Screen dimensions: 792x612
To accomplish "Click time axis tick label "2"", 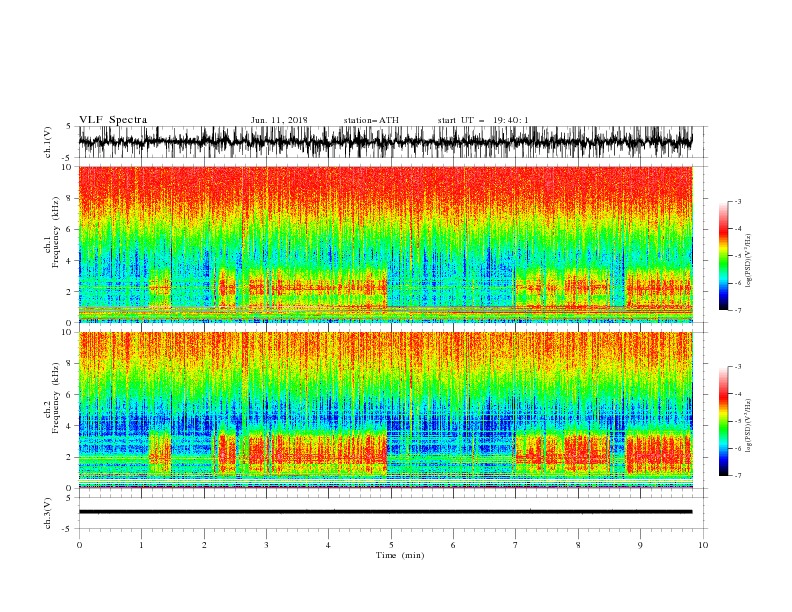I will pyautogui.click(x=204, y=545).
